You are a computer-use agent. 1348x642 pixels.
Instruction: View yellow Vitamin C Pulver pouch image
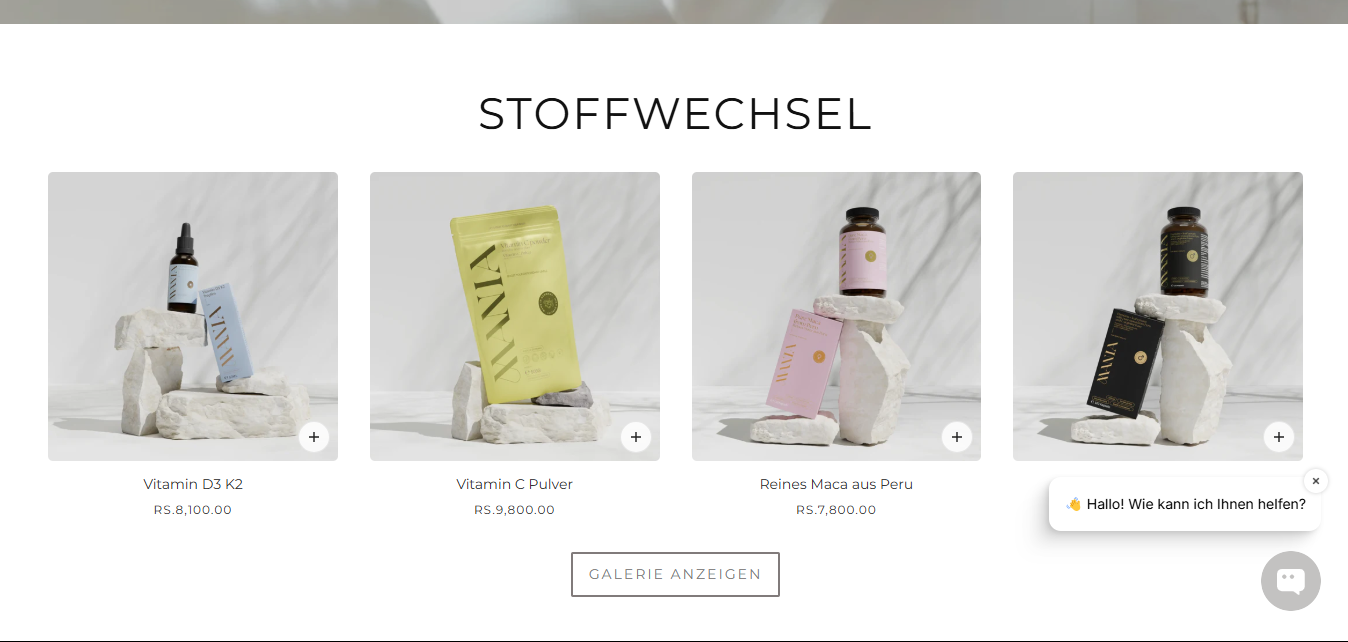click(x=515, y=316)
